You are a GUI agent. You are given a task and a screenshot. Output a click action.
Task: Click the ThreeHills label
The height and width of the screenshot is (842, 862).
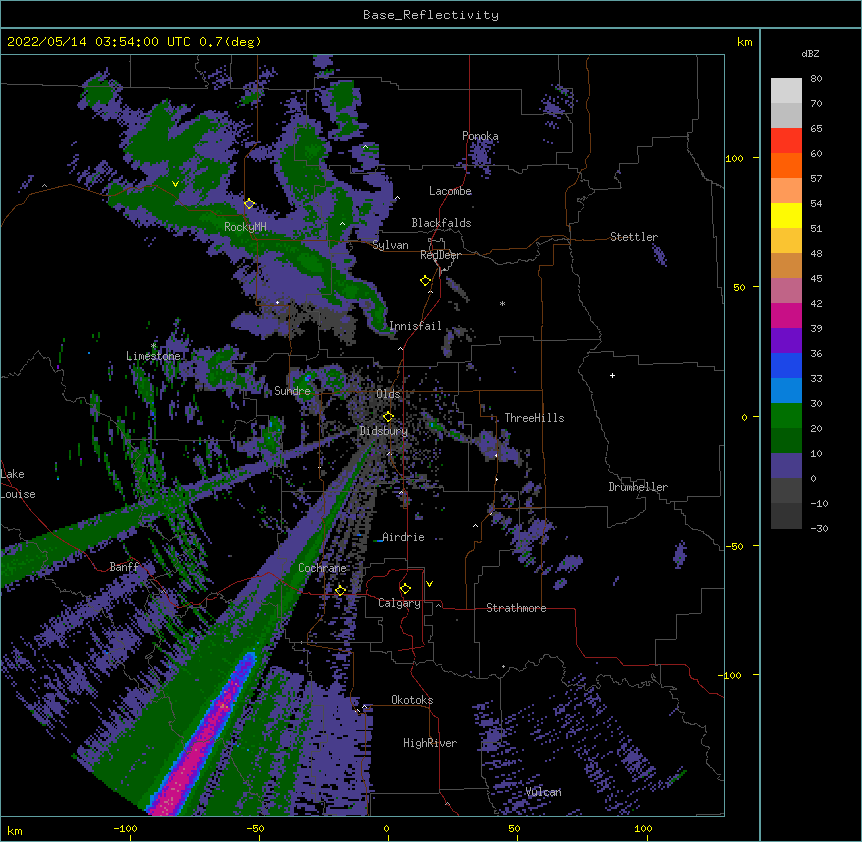(534, 418)
